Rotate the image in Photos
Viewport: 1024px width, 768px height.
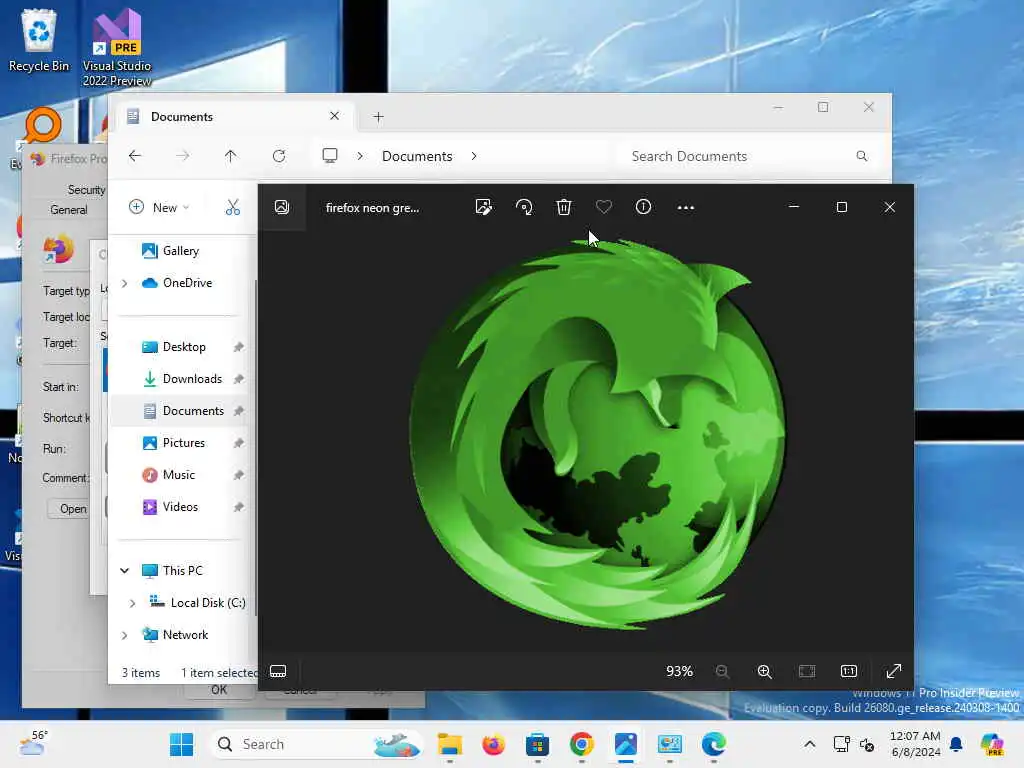(524, 207)
